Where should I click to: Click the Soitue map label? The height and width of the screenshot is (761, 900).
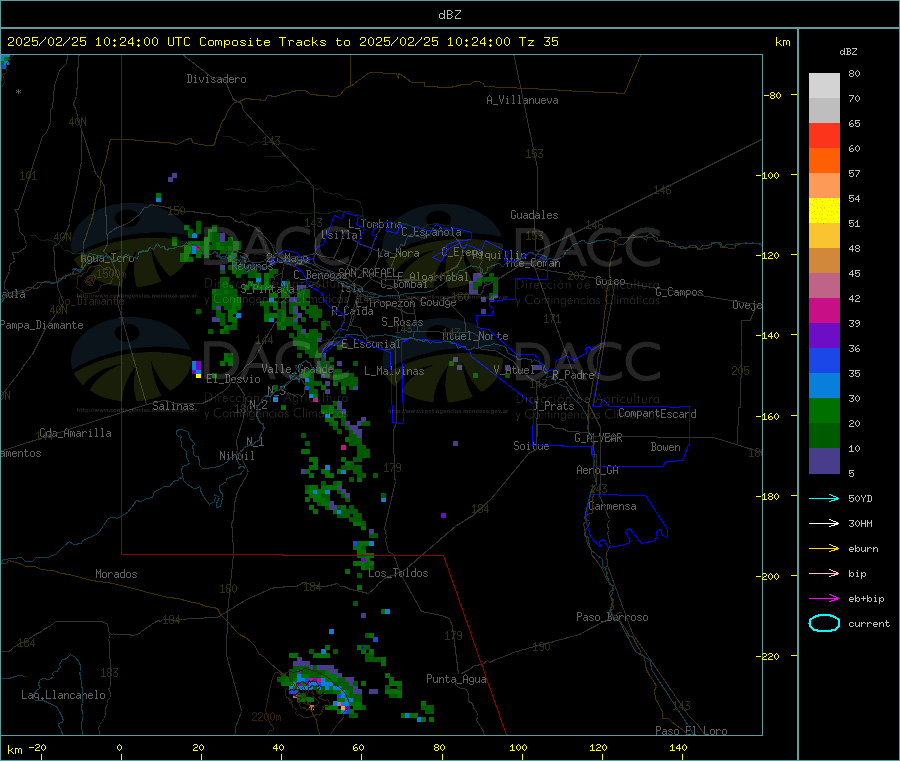(531, 446)
